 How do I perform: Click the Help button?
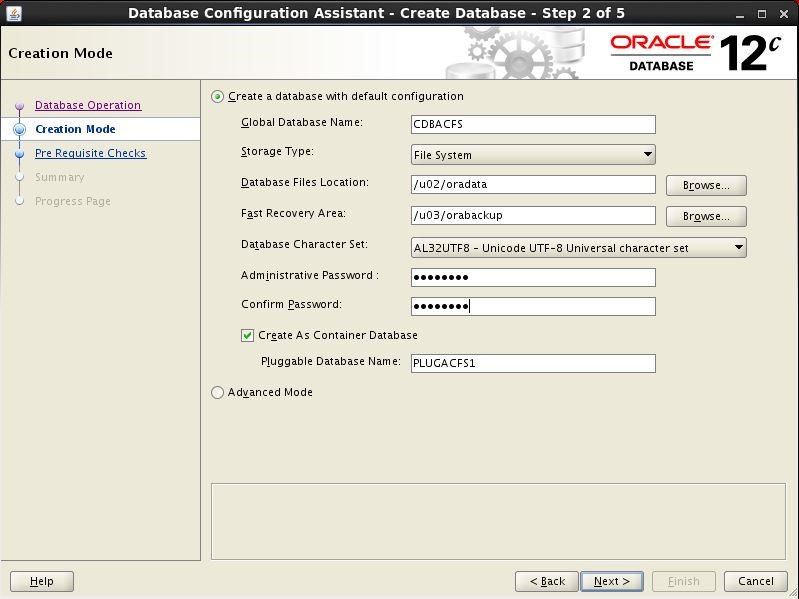(42, 581)
